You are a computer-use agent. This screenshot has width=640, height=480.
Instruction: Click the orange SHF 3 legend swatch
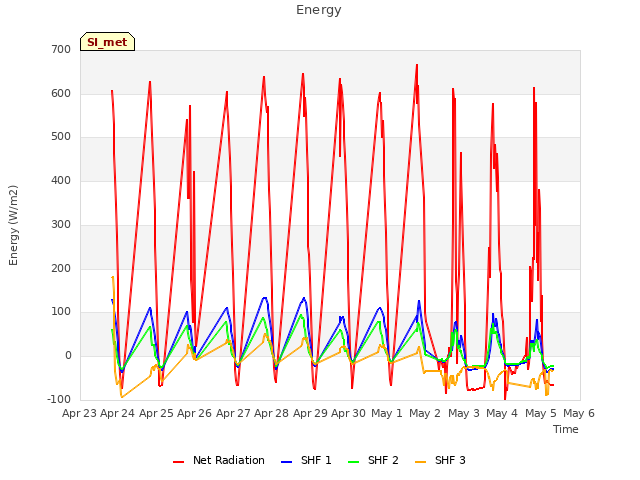tap(420, 462)
